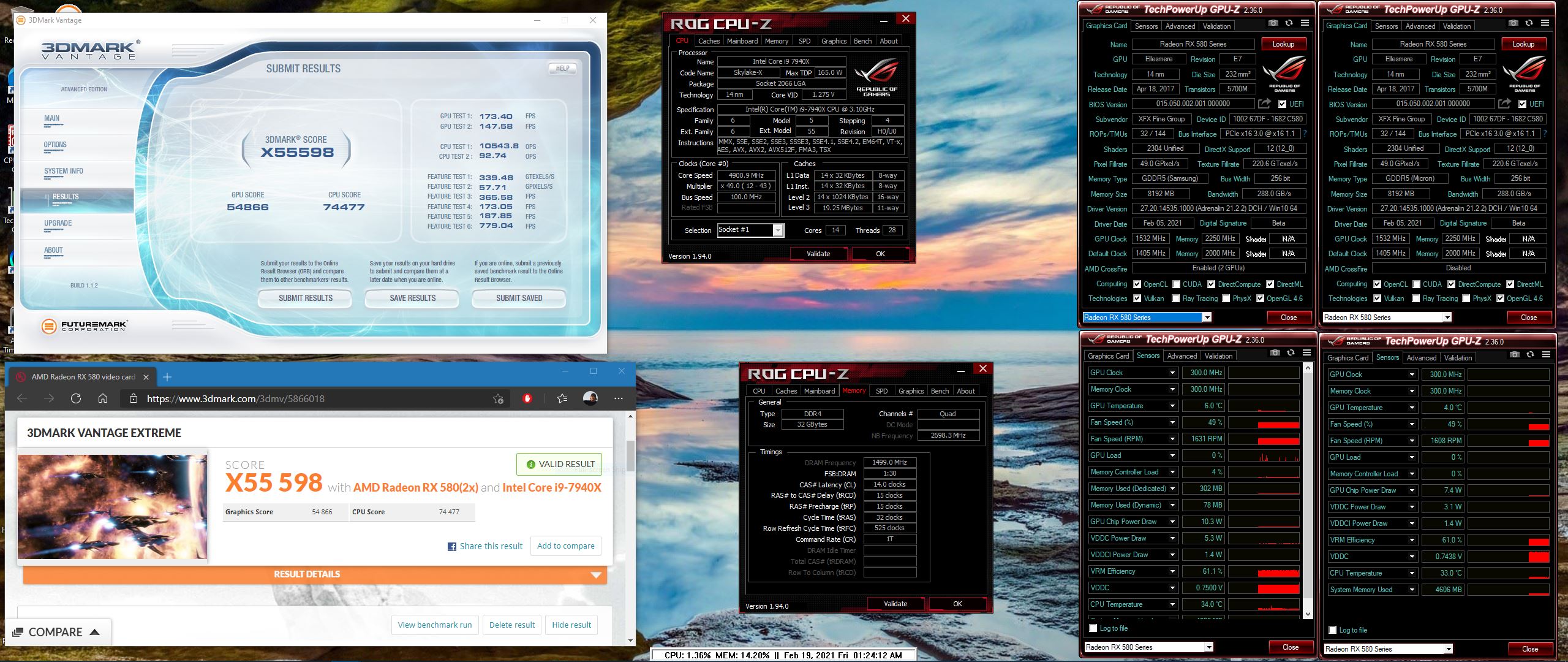The width and height of the screenshot is (1568, 662).
Task: Open Socket #1 selection dropdown in CPU-Z
Action: pyautogui.click(x=777, y=230)
